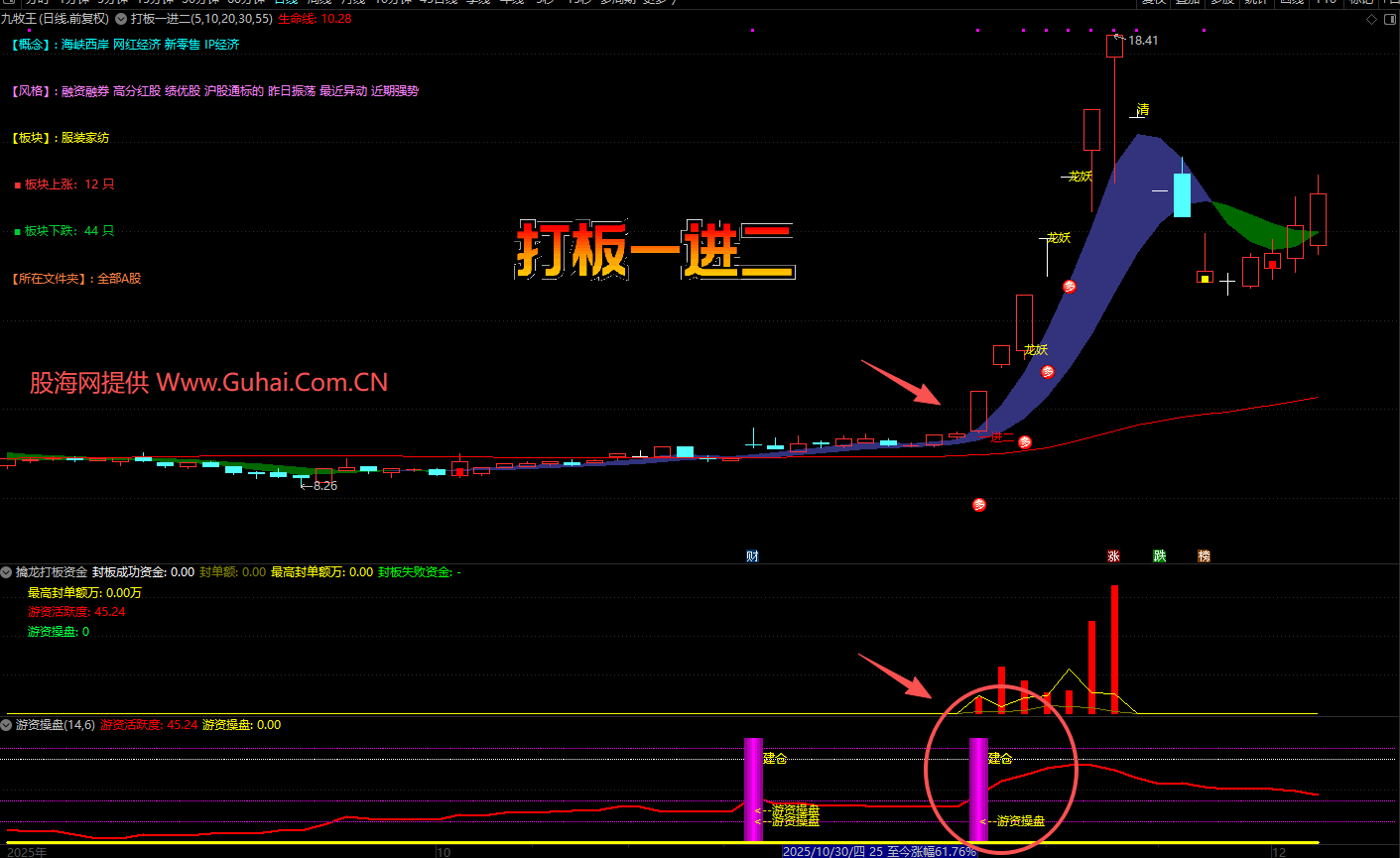The width and height of the screenshot is (1400, 858).
Task: Open the 服装家纺 sector link
Action: (x=85, y=138)
